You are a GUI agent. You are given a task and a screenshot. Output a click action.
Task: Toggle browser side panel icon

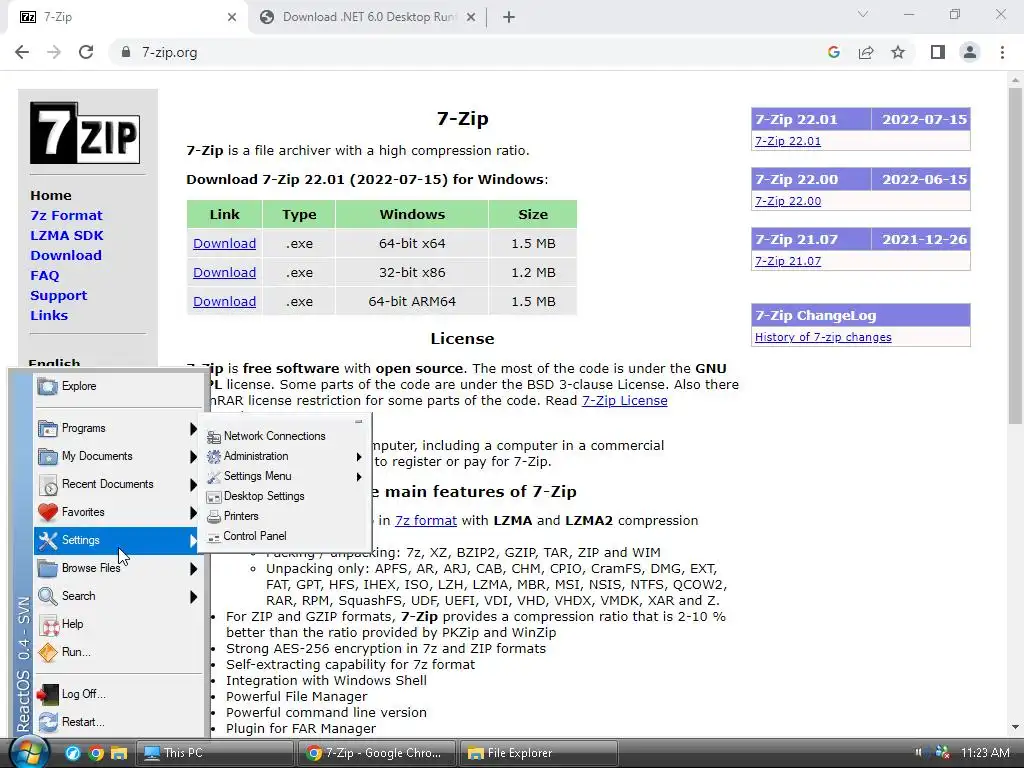(938, 52)
